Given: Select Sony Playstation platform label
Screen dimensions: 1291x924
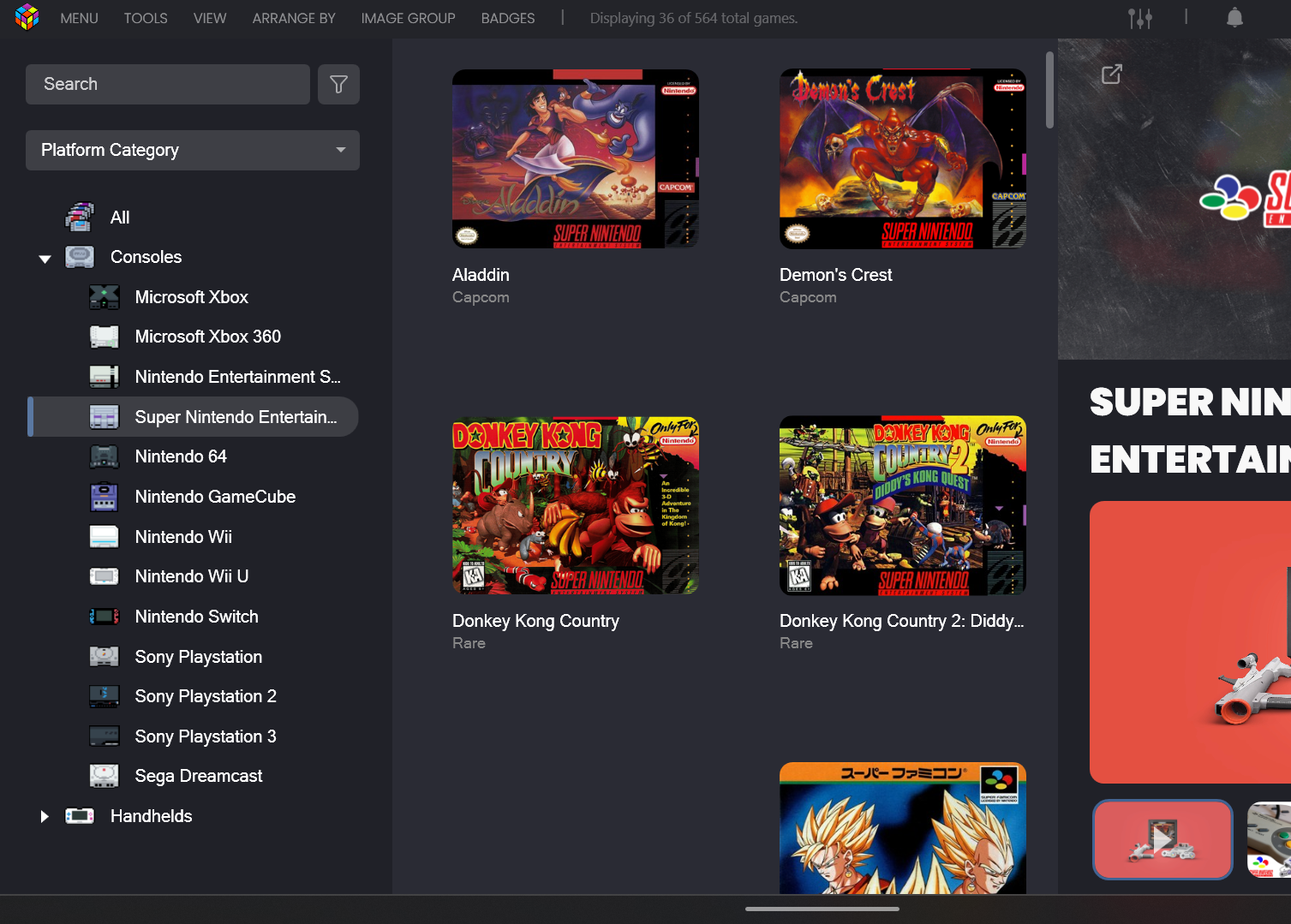Looking at the screenshot, I should (199, 657).
